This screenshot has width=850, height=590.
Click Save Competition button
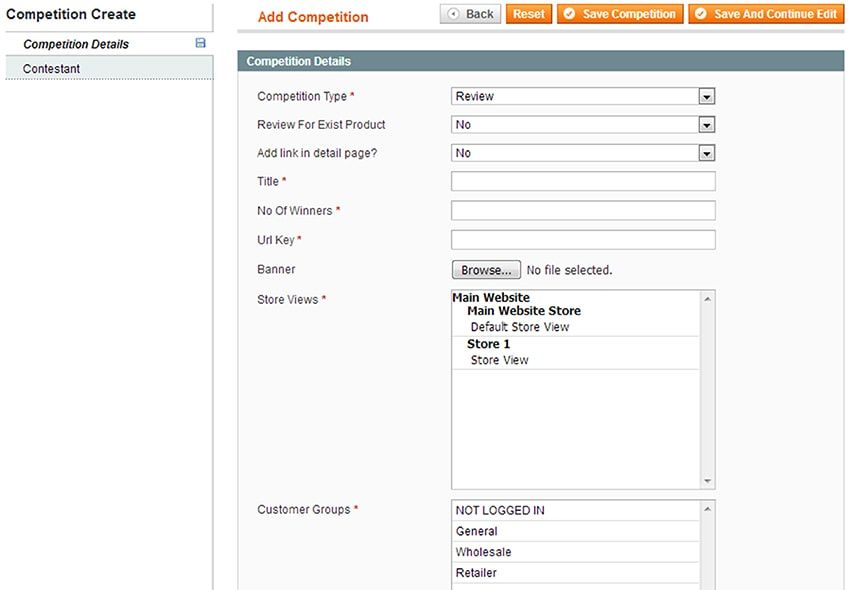tap(620, 14)
